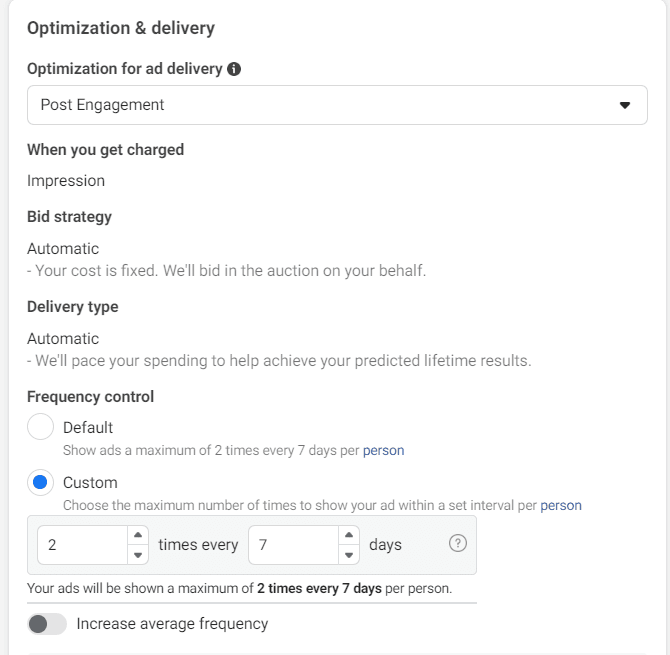670x655 pixels.
Task: Select the Custom frequency control radio button
Action: [x=40, y=483]
